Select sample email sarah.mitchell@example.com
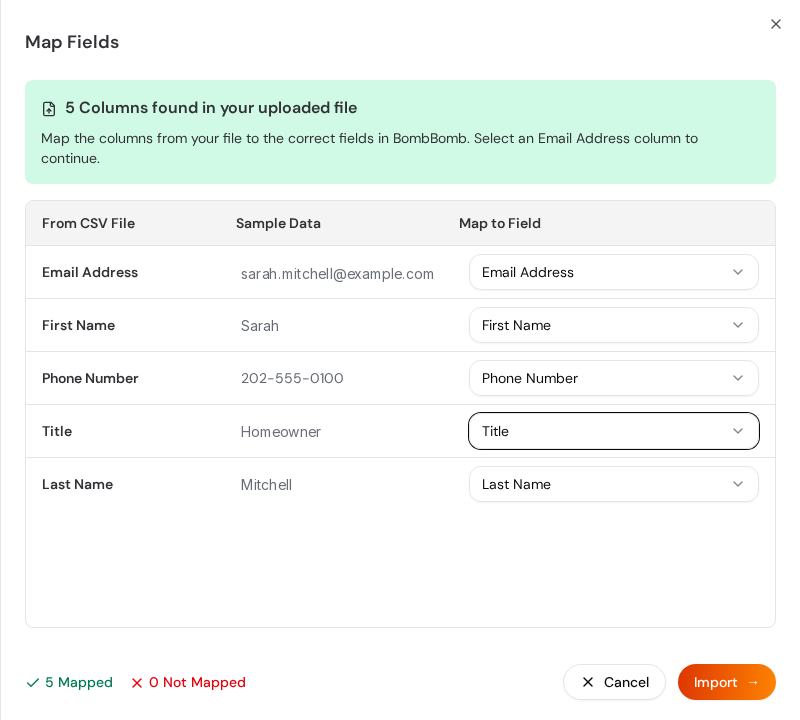Image resolution: width=800 pixels, height=720 pixels. point(337,274)
